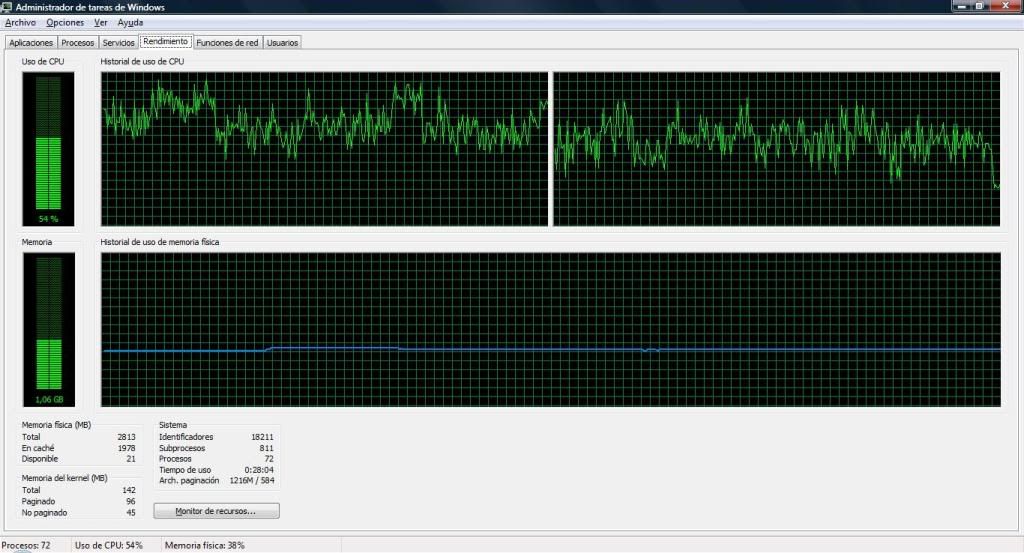Go to the Servicios tab
Viewport: 1024px width, 553px height.
(x=118, y=43)
